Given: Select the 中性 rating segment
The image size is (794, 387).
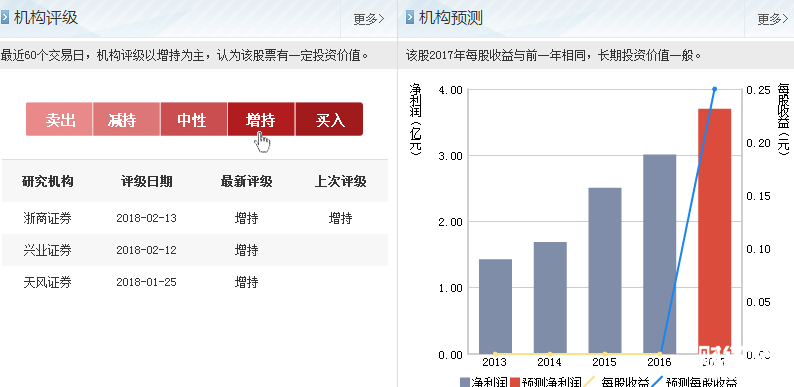Looking at the screenshot, I should (x=194, y=120).
